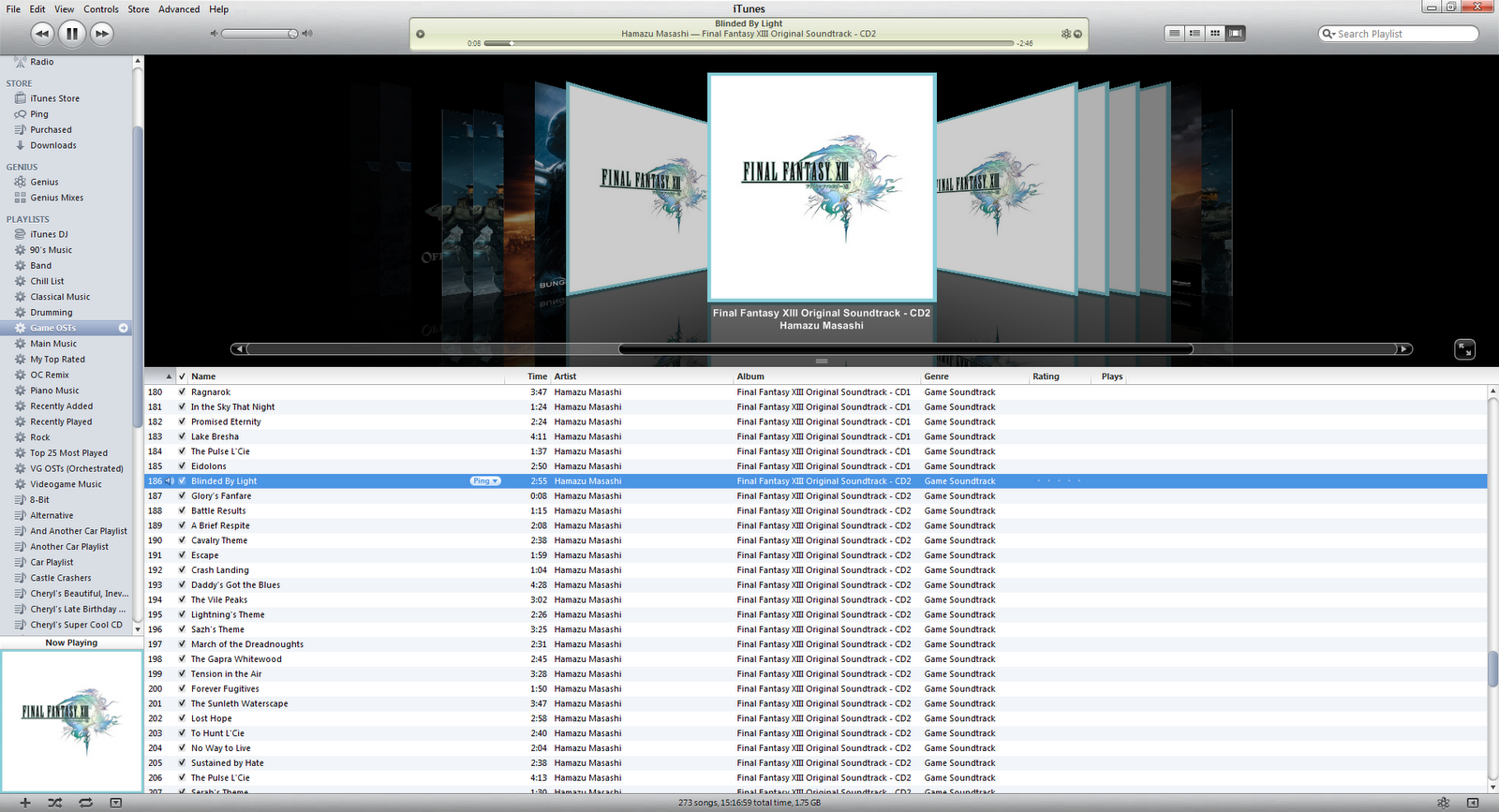Open the 90's Music smart playlist

(x=51, y=250)
